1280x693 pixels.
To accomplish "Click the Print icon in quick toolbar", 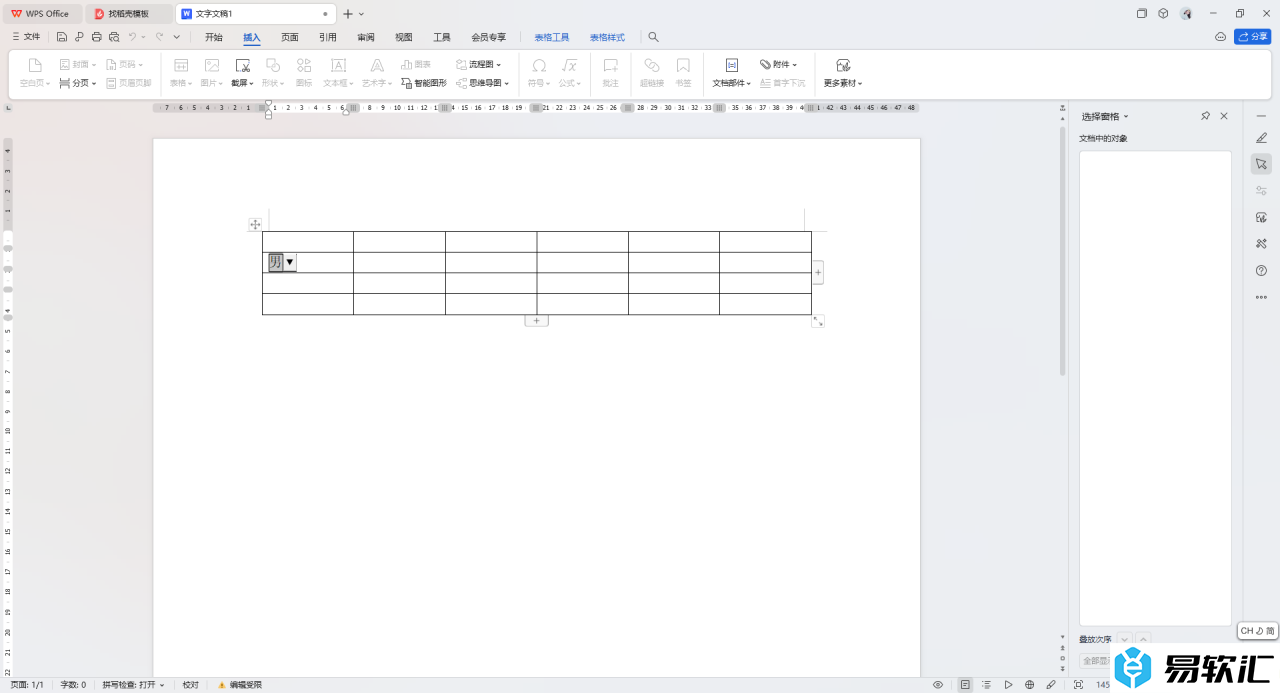I will click(96, 37).
